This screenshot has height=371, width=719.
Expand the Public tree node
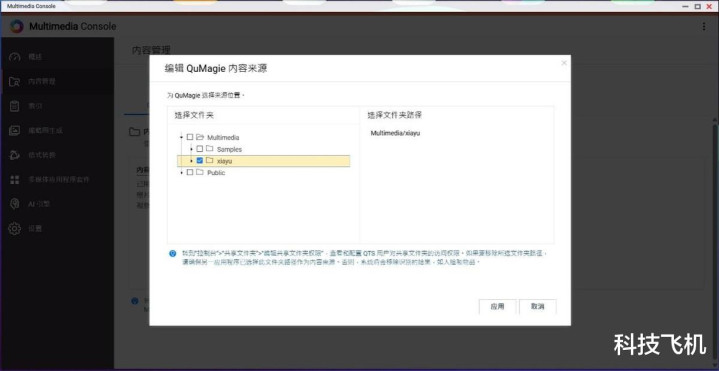(182, 172)
